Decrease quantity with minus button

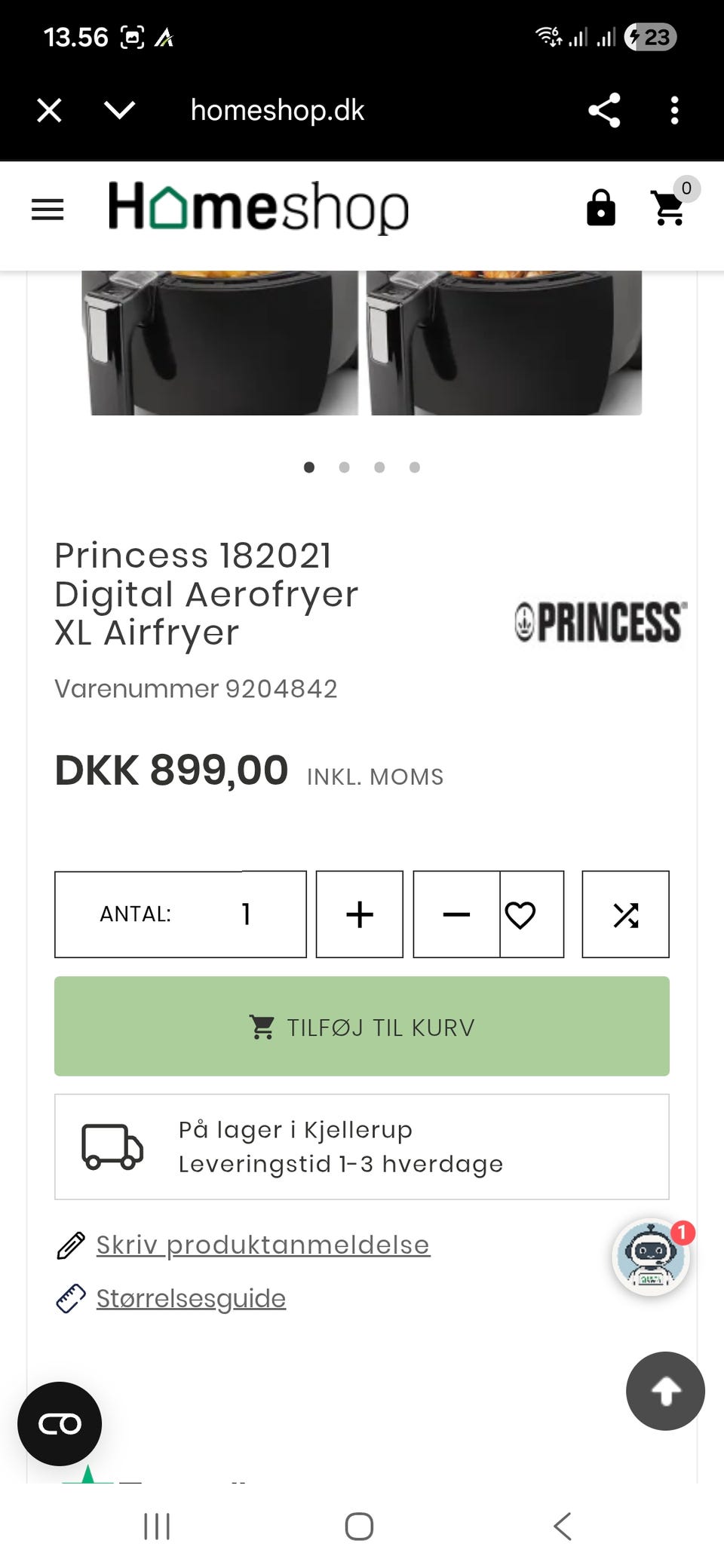click(x=456, y=914)
